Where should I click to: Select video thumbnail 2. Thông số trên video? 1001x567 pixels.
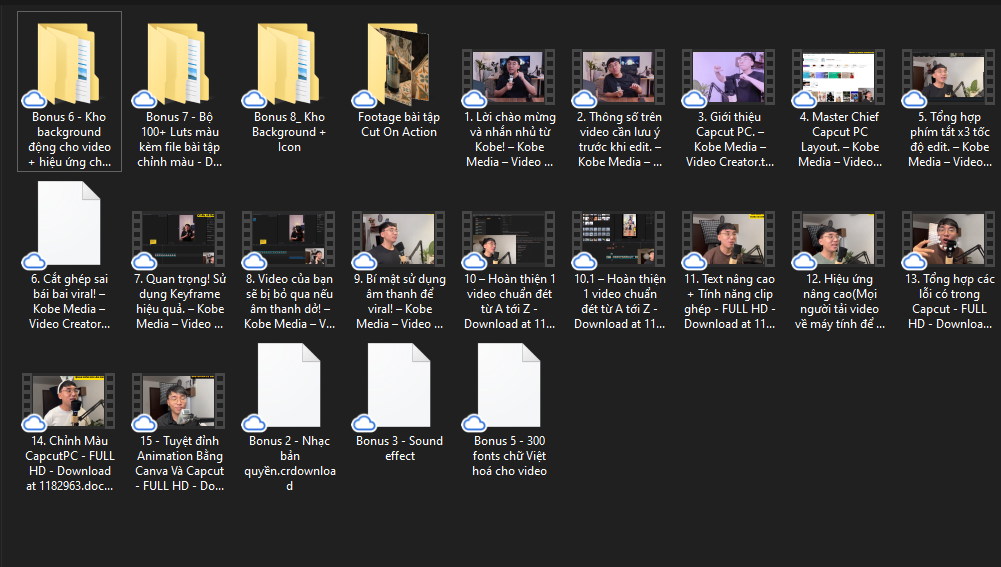(x=619, y=77)
